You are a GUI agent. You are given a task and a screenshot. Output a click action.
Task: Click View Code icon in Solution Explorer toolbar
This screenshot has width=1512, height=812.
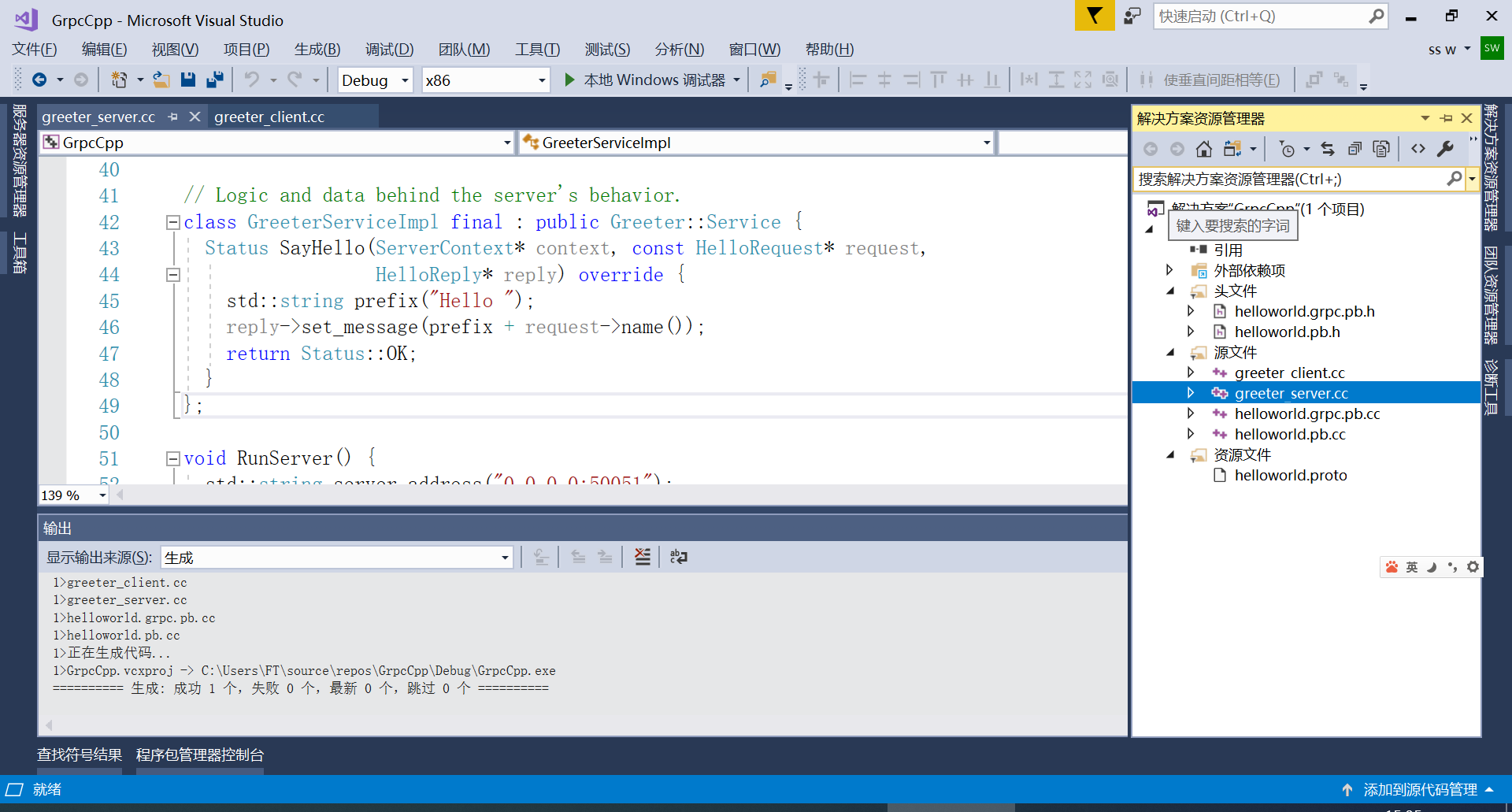(x=1418, y=148)
